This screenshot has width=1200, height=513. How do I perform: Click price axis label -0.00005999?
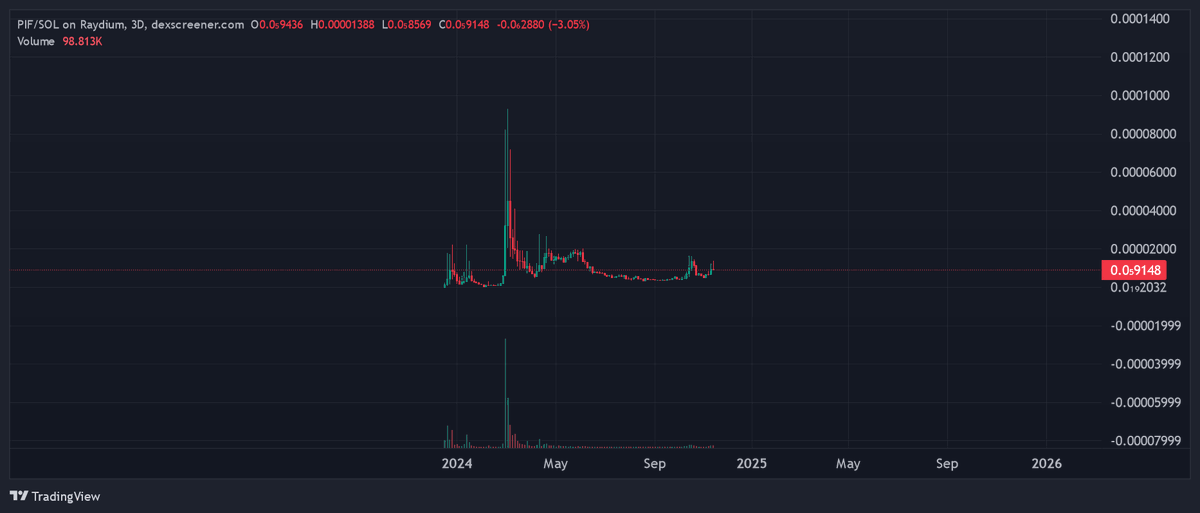pyautogui.click(x=1148, y=402)
